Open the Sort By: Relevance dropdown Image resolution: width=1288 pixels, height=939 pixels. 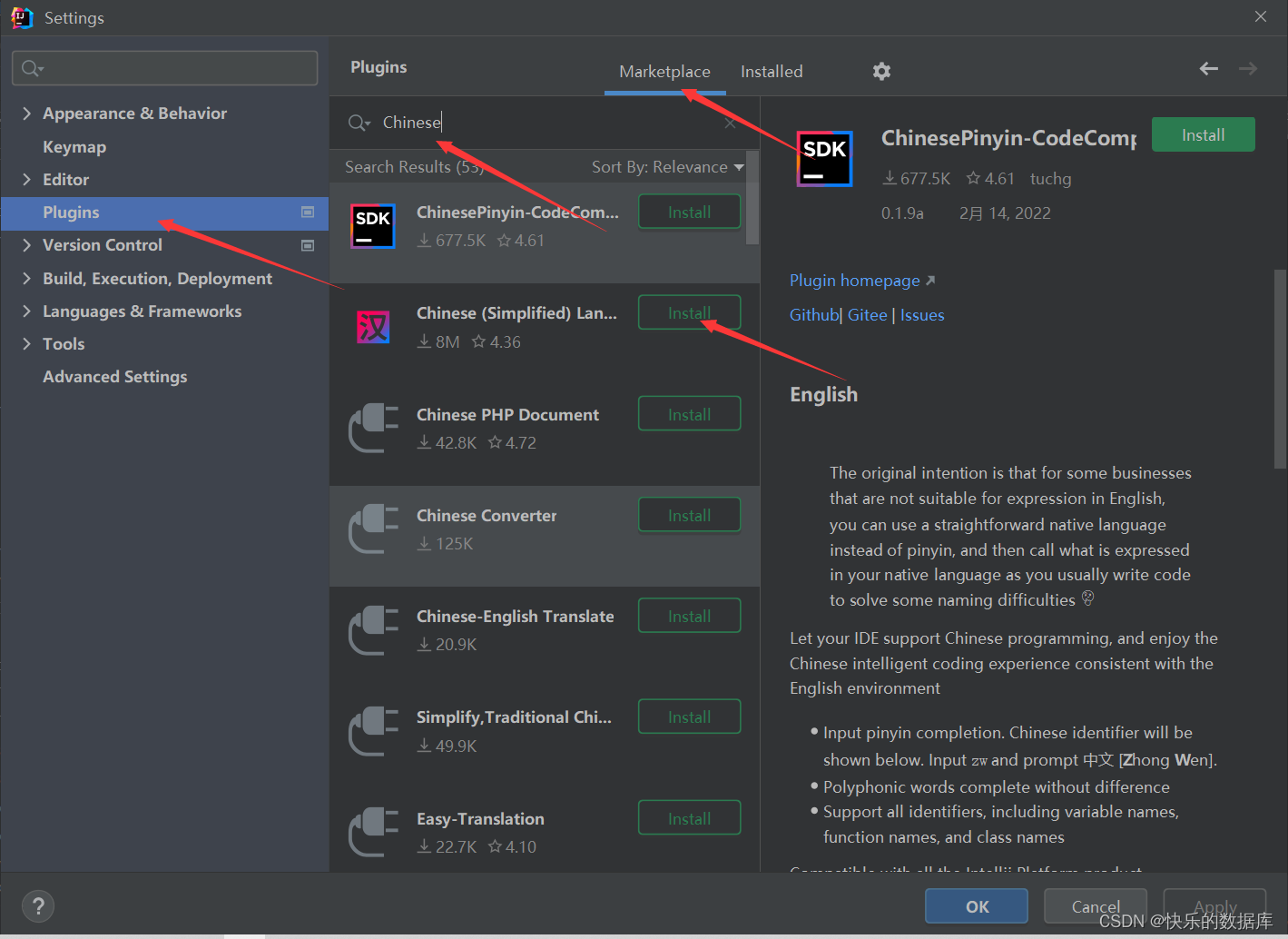coord(667,167)
